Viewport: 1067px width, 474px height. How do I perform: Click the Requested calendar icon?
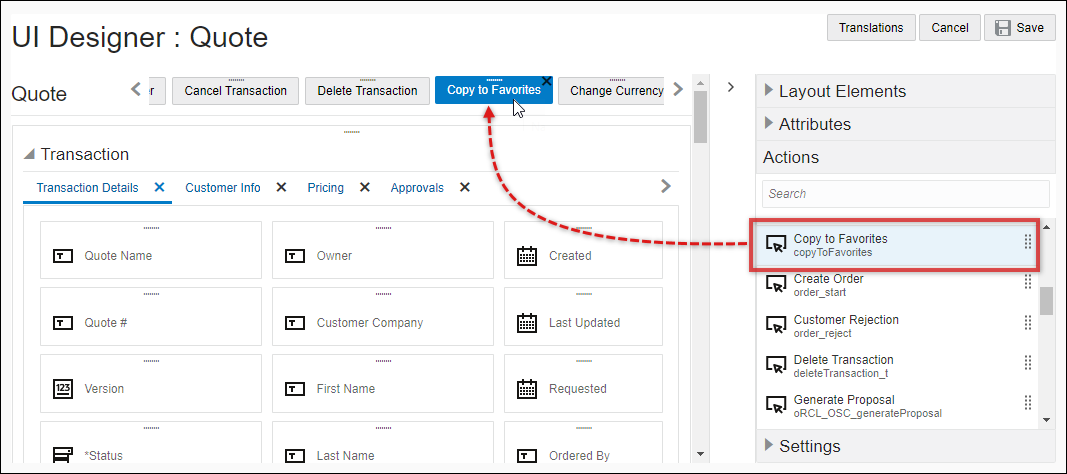pos(527,389)
